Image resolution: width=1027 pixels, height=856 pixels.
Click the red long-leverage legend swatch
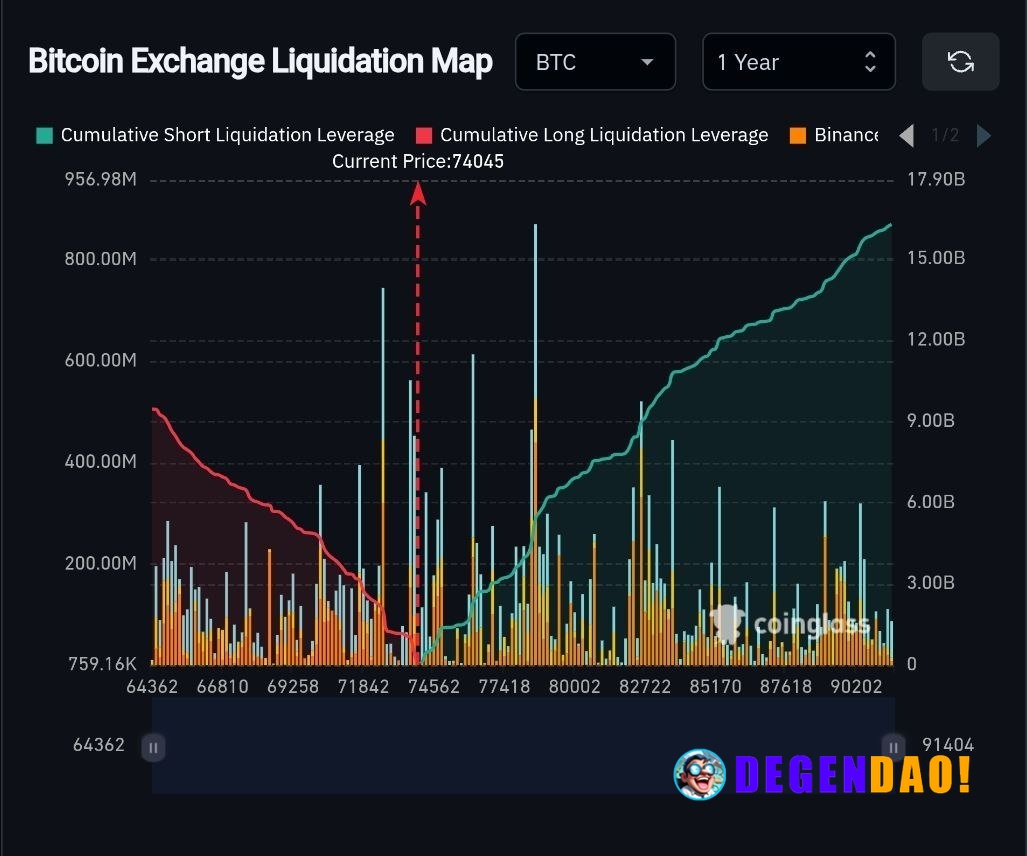coord(424,136)
